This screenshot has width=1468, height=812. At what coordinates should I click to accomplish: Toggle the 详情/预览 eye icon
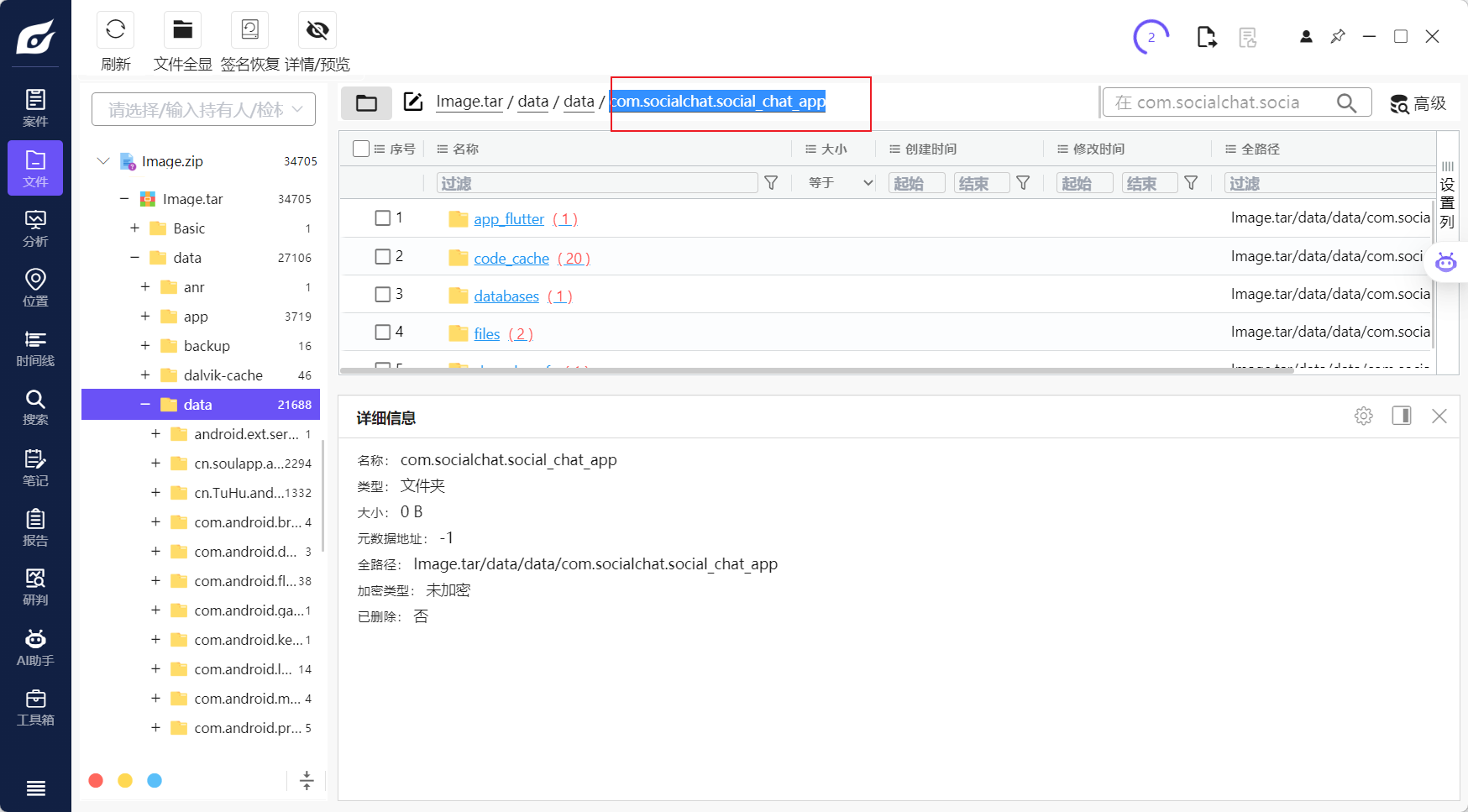pyautogui.click(x=317, y=30)
